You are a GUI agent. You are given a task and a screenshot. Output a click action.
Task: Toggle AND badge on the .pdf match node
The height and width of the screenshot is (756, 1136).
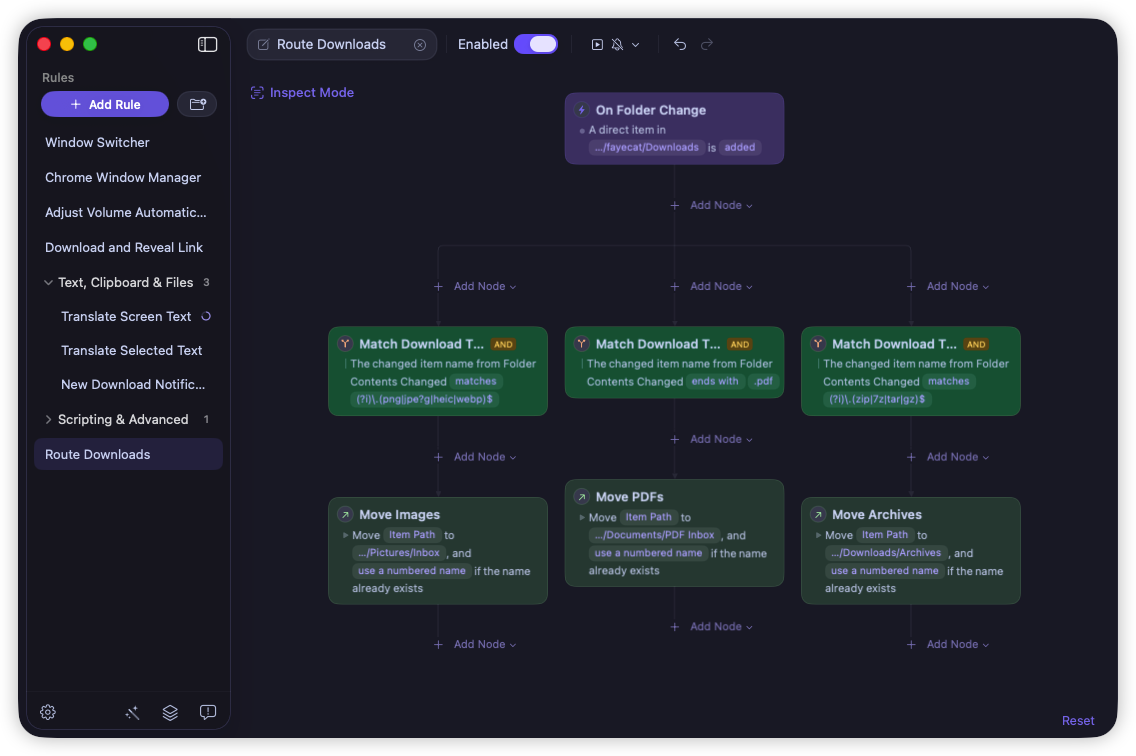pyautogui.click(x=740, y=345)
